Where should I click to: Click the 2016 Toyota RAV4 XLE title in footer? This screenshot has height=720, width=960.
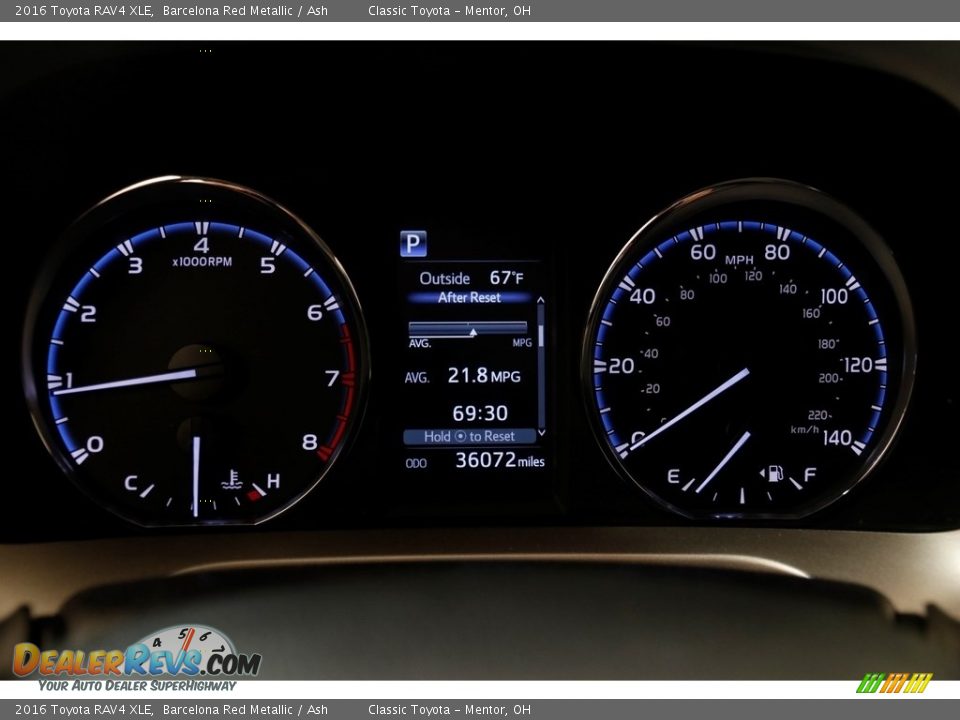click(84, 710)
